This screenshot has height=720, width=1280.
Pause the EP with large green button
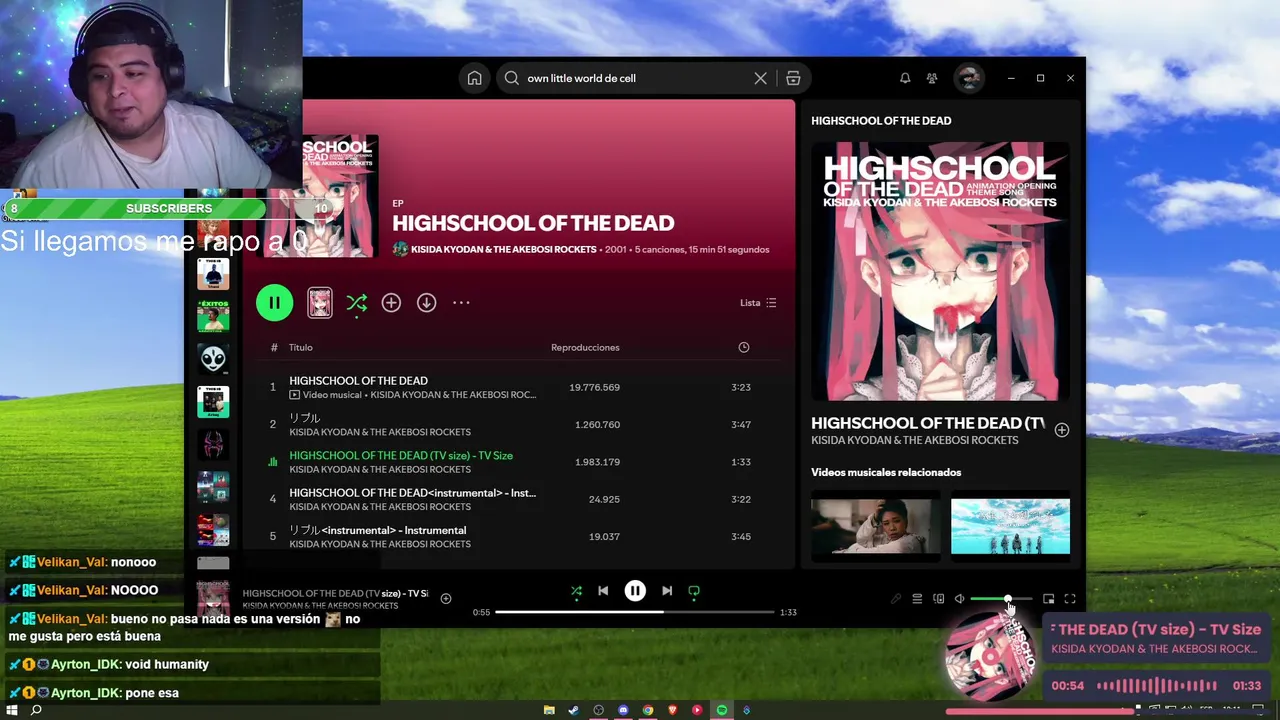274,303
